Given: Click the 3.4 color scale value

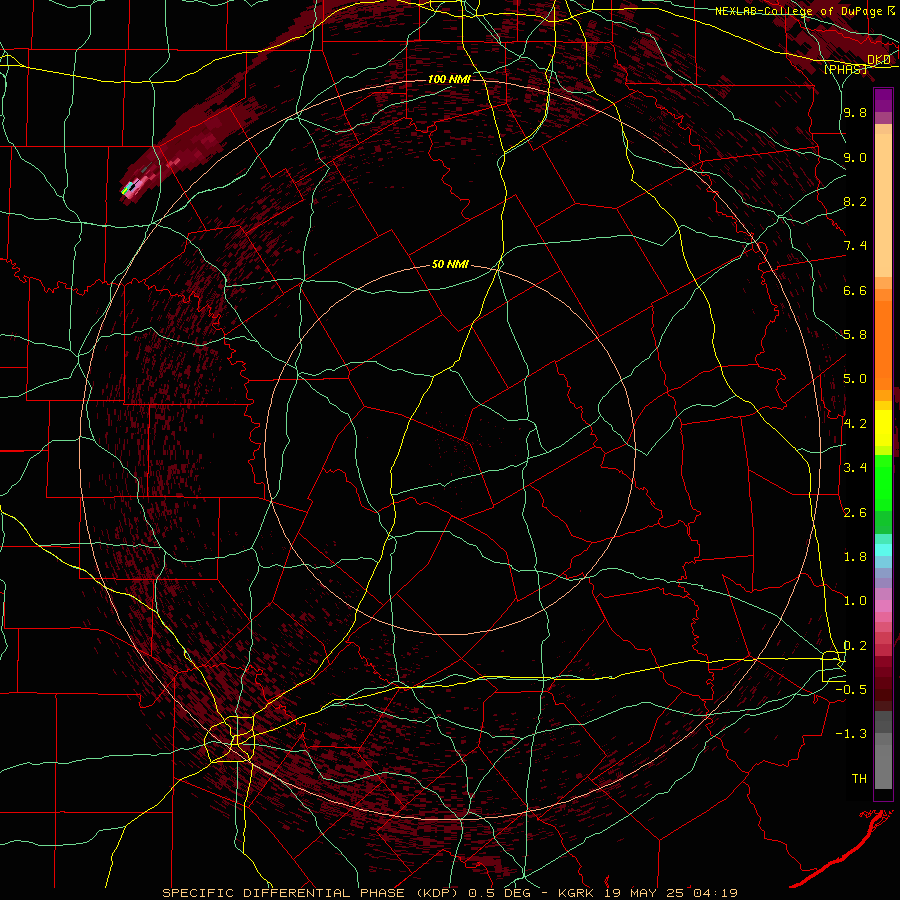Looking at the screenshot, I should pyautogui.click(x=855, y=468).
